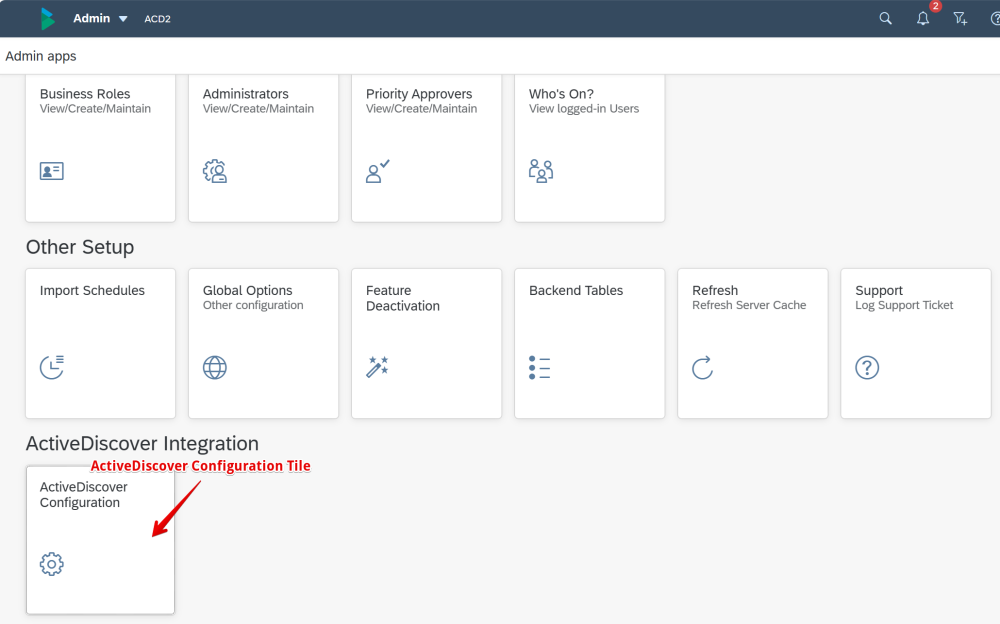Open the Feature Deactivation tile title
The image size is (1000, 624).
(402, 298)
